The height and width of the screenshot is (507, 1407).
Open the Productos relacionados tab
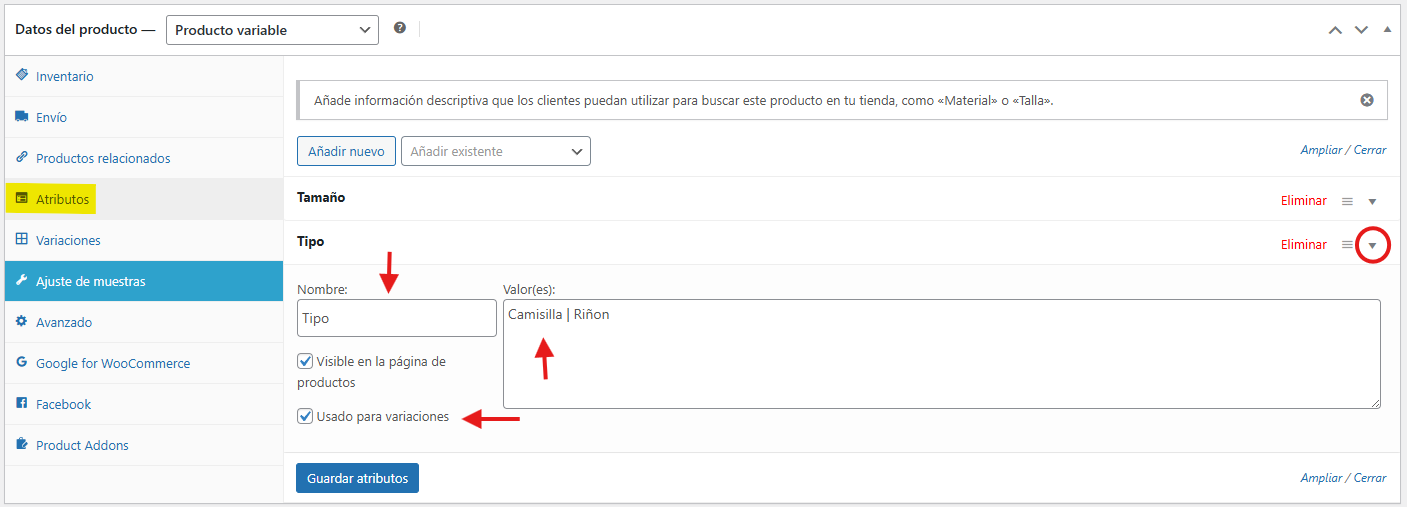[144, 158]
